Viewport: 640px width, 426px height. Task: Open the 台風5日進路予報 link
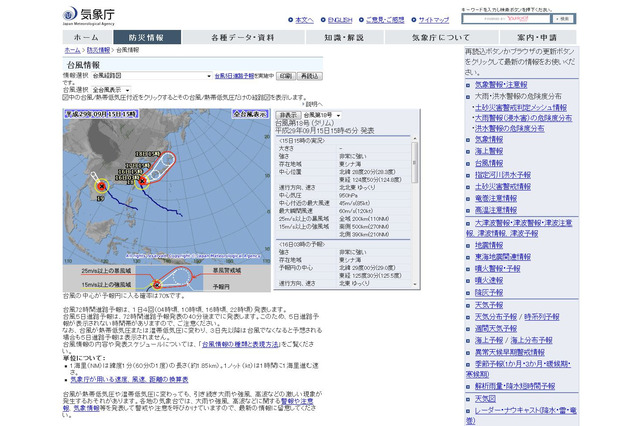click(x=234, y=76)
